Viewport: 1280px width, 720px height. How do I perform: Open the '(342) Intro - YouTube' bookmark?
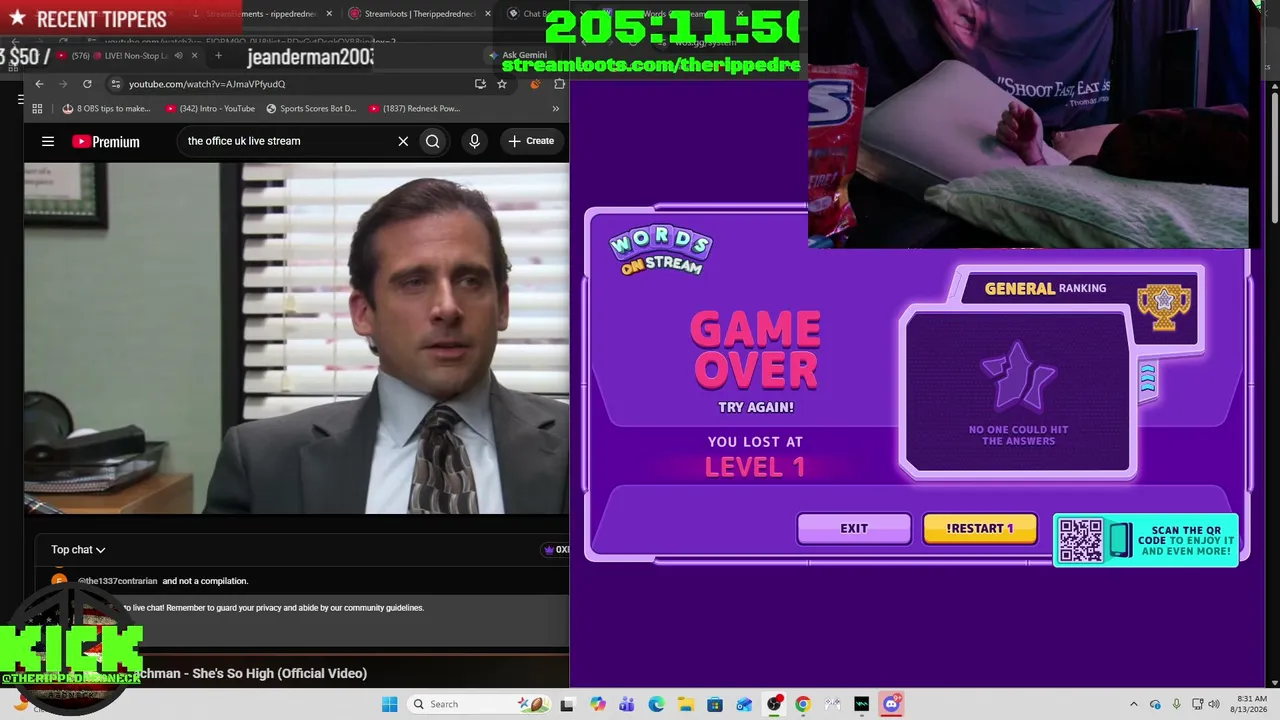(x=210, y=108)
